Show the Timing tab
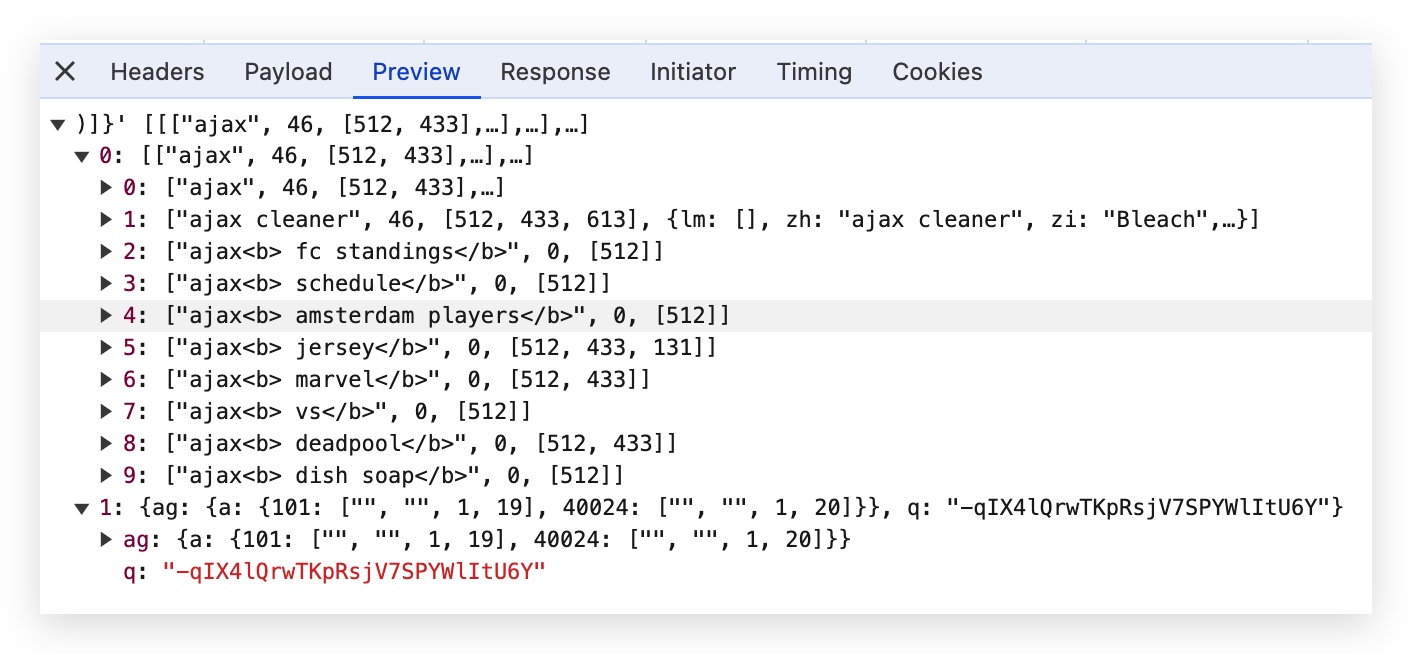This screenshot has height=654, width=1412. click(x=814, y=72)
